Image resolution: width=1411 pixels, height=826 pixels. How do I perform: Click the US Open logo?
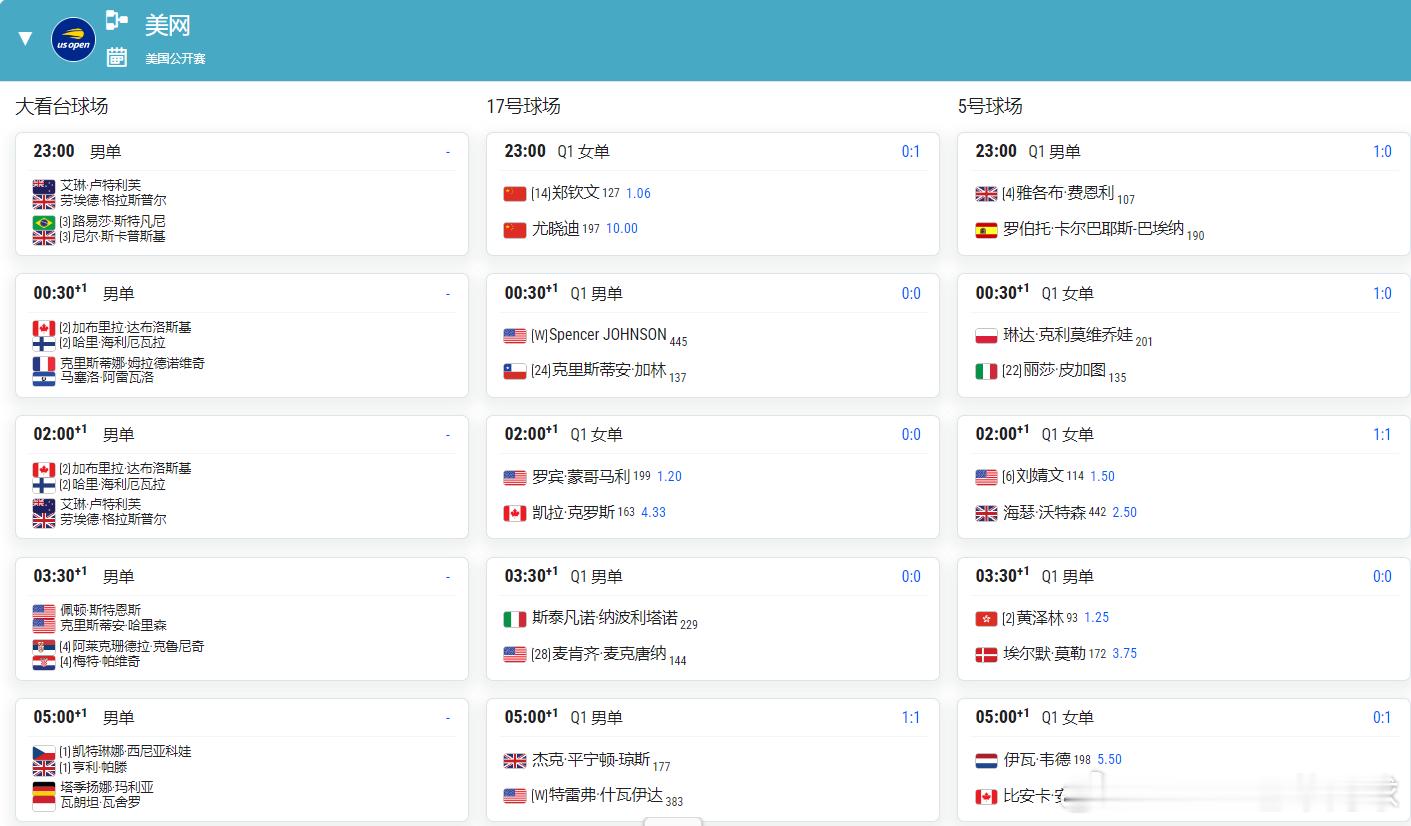point(73,40)
